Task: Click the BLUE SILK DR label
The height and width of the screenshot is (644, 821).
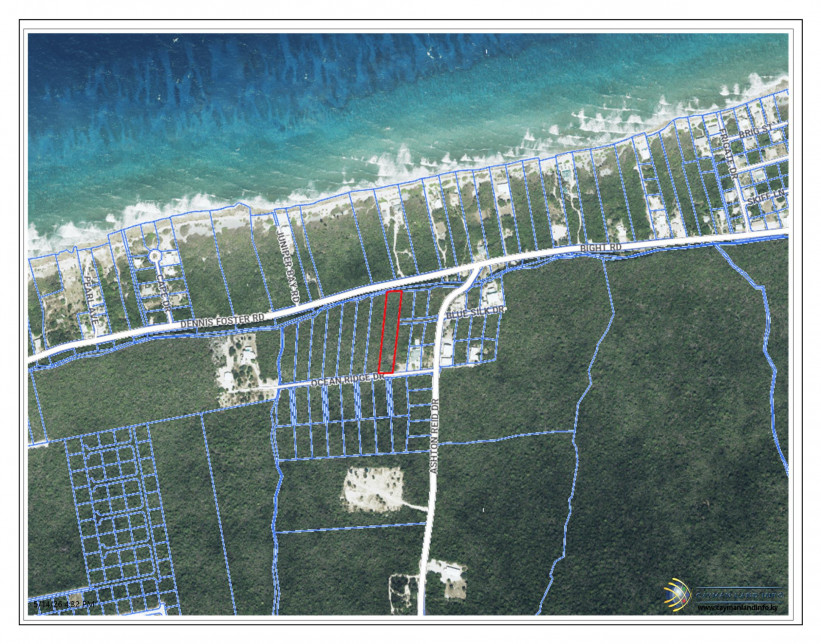Action: pyautogui.click(x=475, y=312)
